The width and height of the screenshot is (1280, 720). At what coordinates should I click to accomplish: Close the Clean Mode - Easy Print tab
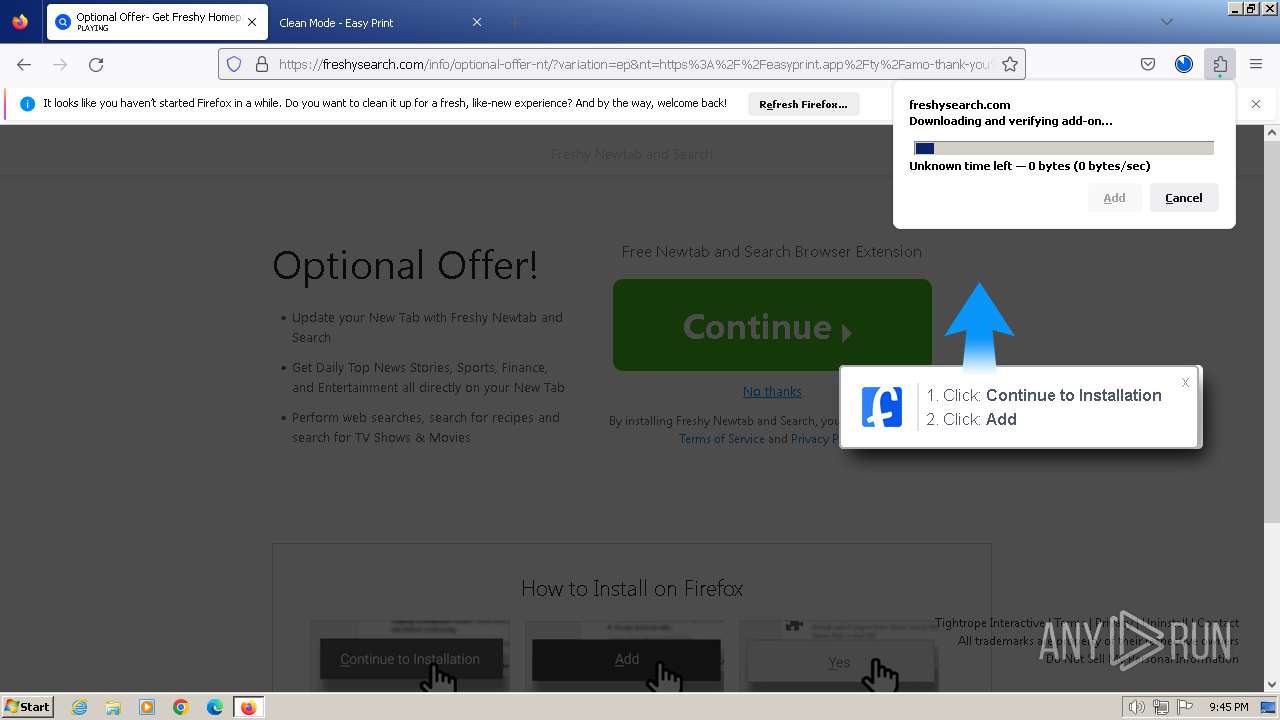pyautogui.click(x=477, y=22)
